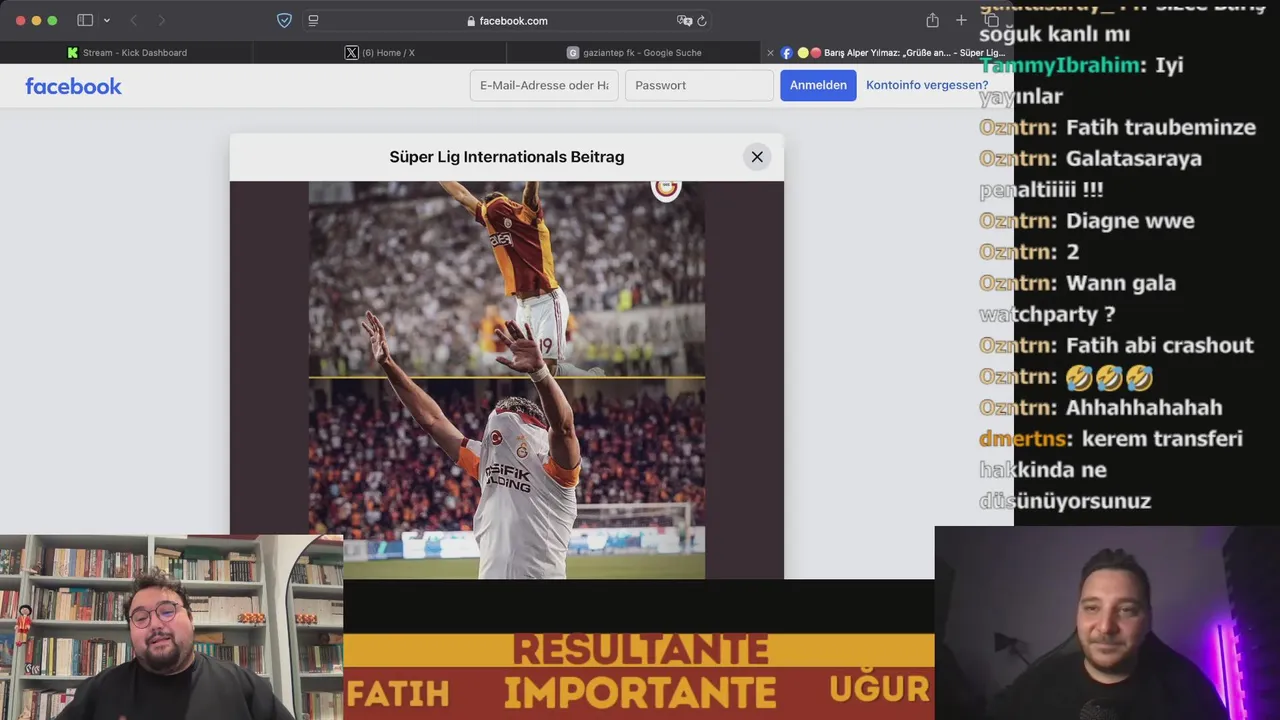The image size is (1280, 720).
Task: Click the Galatasaray crest in the photo
Action: point(666,188)
